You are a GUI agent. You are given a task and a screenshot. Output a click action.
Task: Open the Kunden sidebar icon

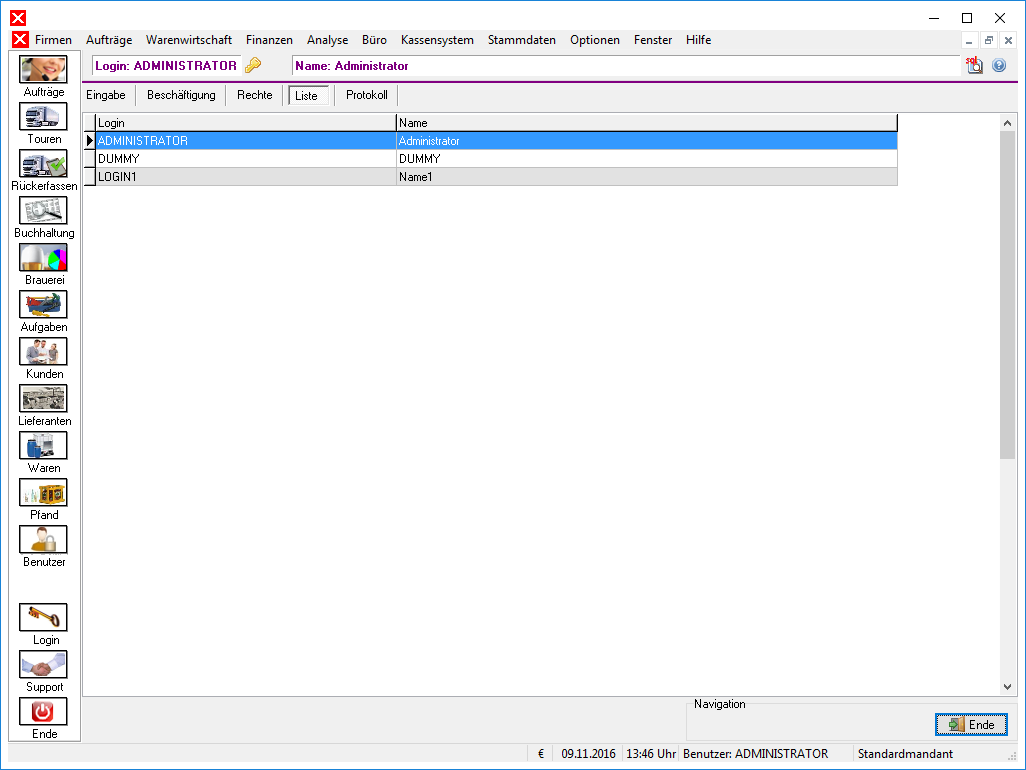(43, 351)
